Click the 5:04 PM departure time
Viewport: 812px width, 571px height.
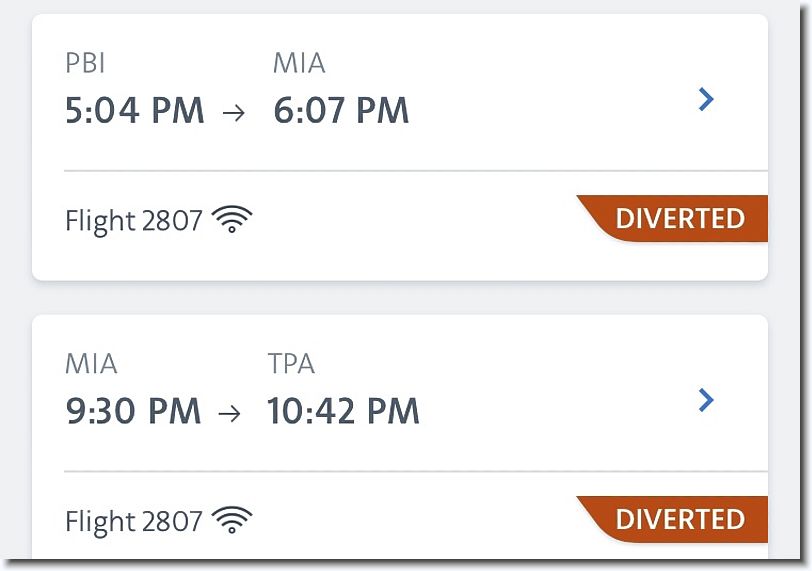tap(135, 110)
